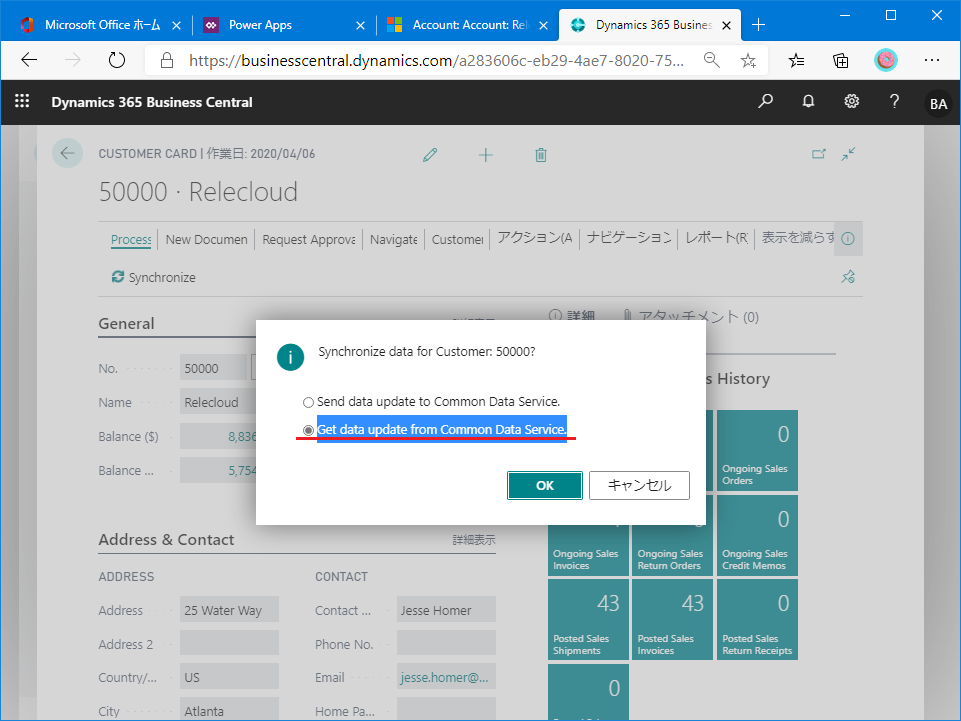Open Business Central search magnifier
This screenshot has height=721, width=961.
pos(765,102)
